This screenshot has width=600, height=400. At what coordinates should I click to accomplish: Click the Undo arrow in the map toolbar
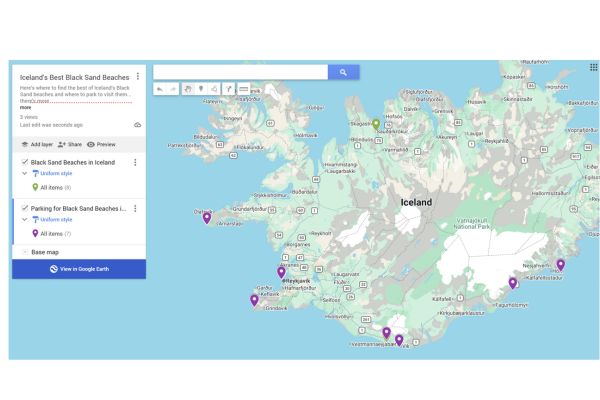[160, 90]
